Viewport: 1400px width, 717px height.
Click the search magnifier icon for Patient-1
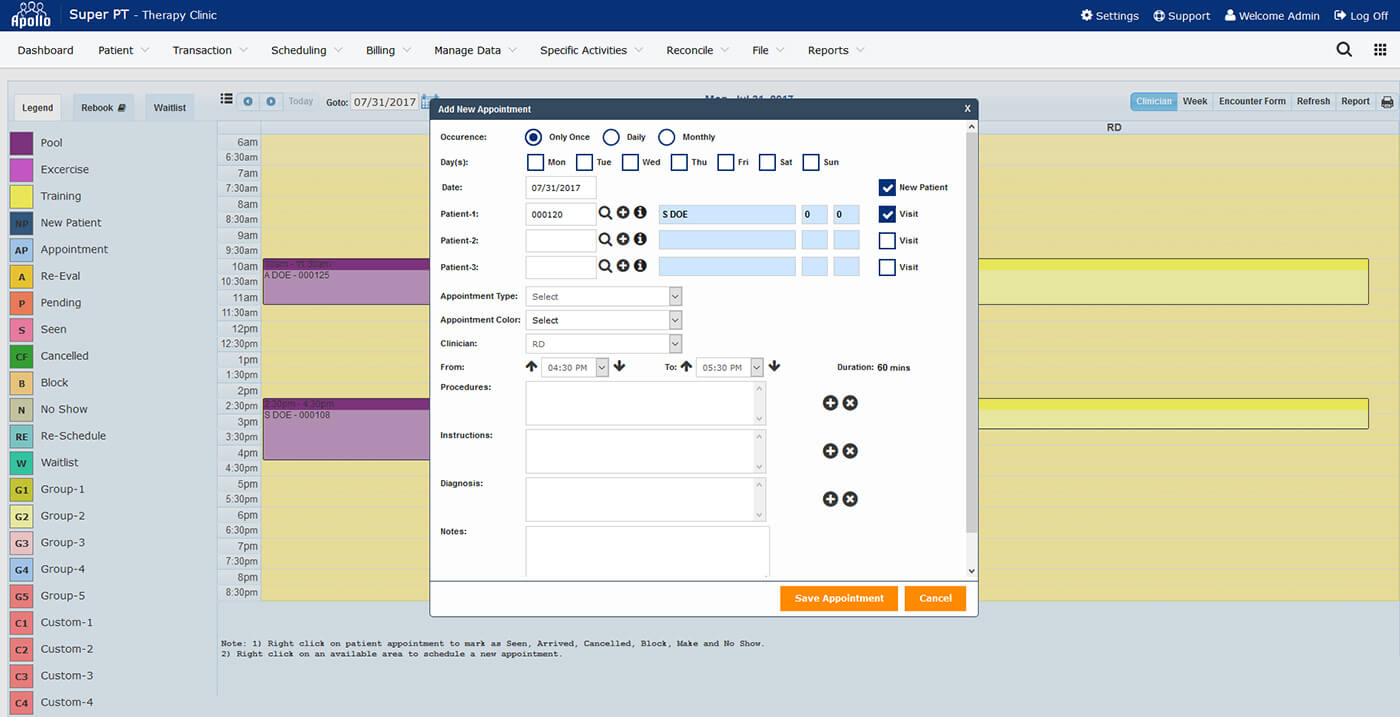[x=605, y=213]
